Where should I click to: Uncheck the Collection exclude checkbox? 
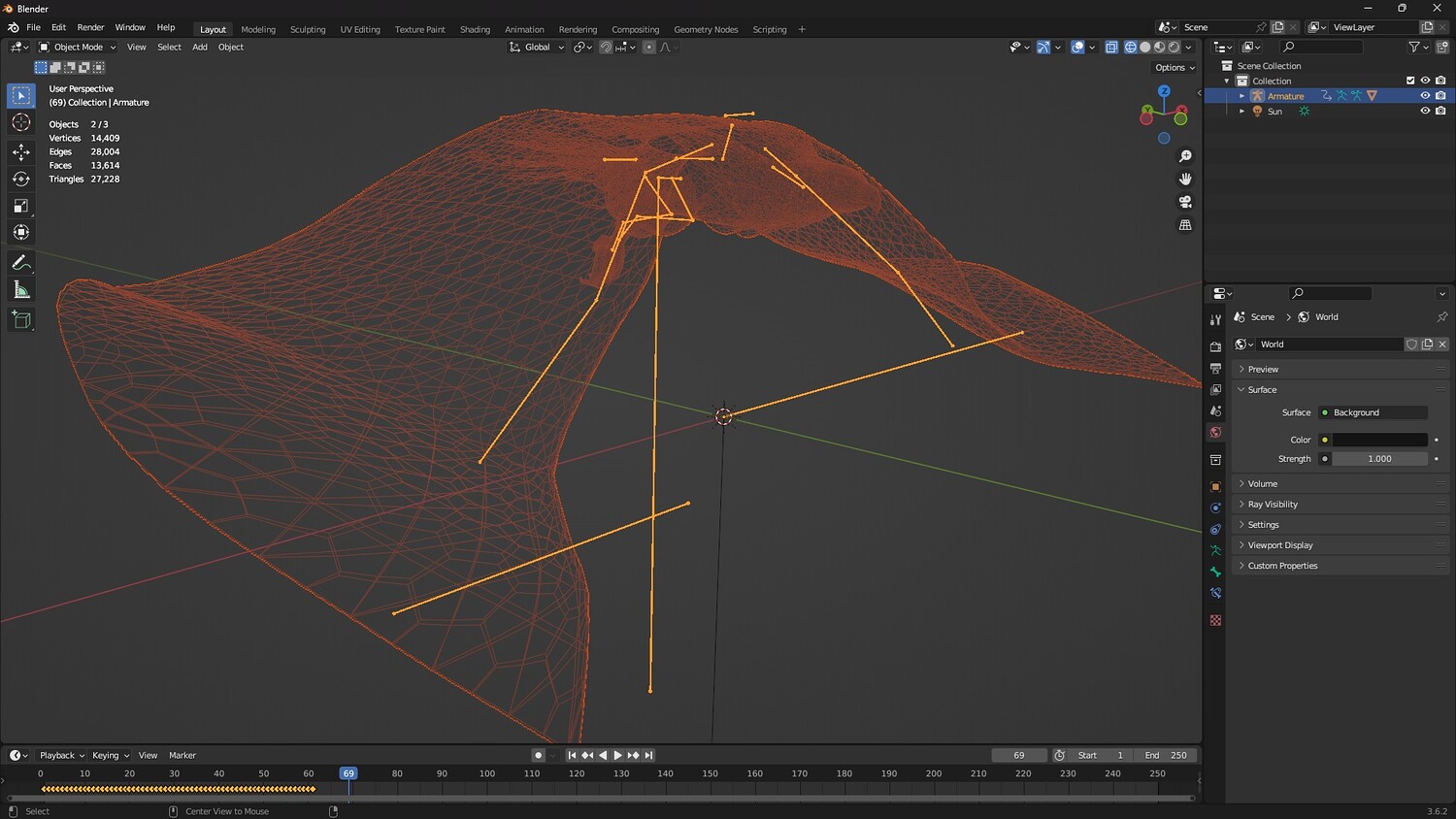[x=1410, y=81]
